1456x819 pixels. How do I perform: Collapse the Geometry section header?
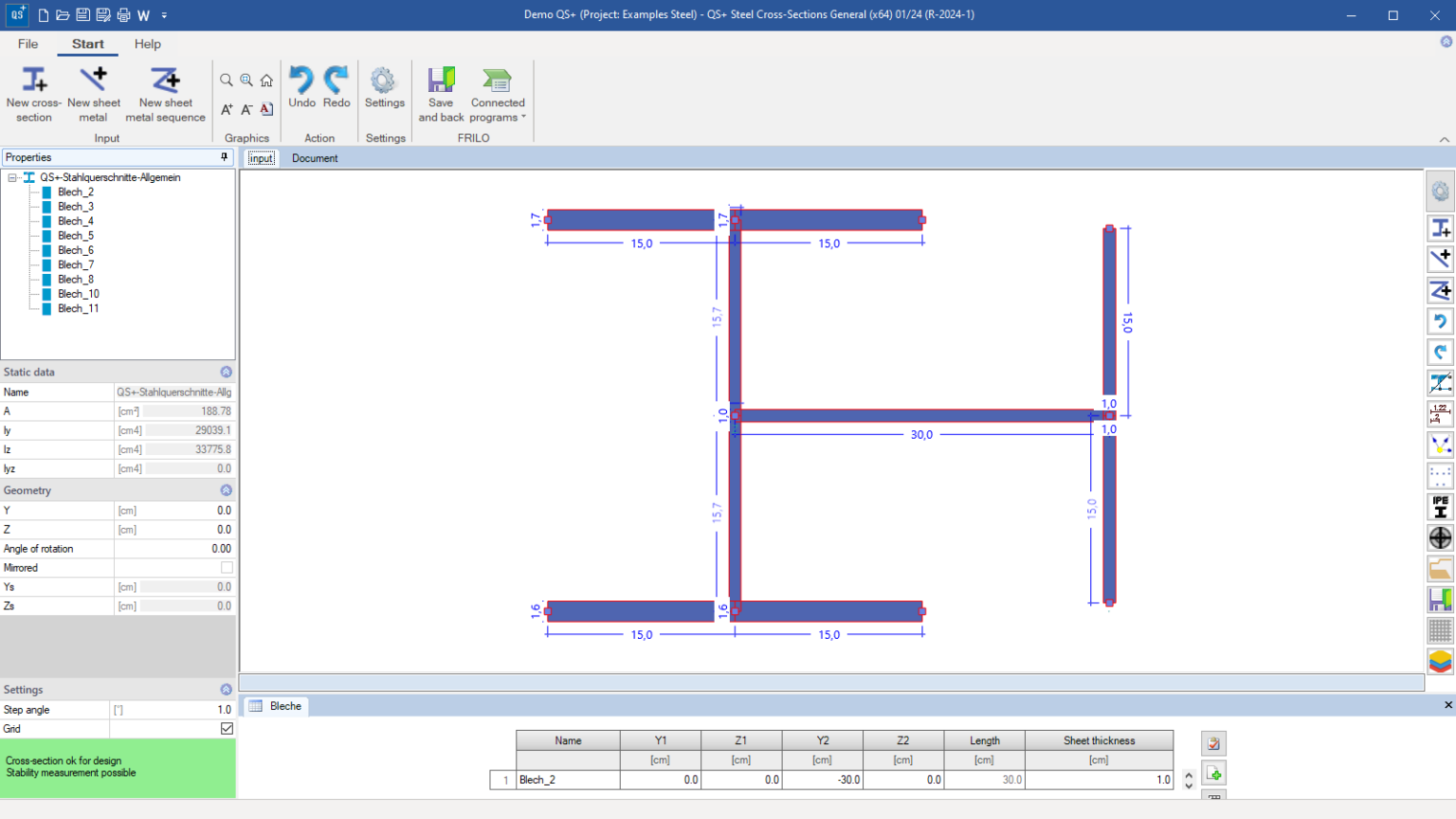[225, 490]
